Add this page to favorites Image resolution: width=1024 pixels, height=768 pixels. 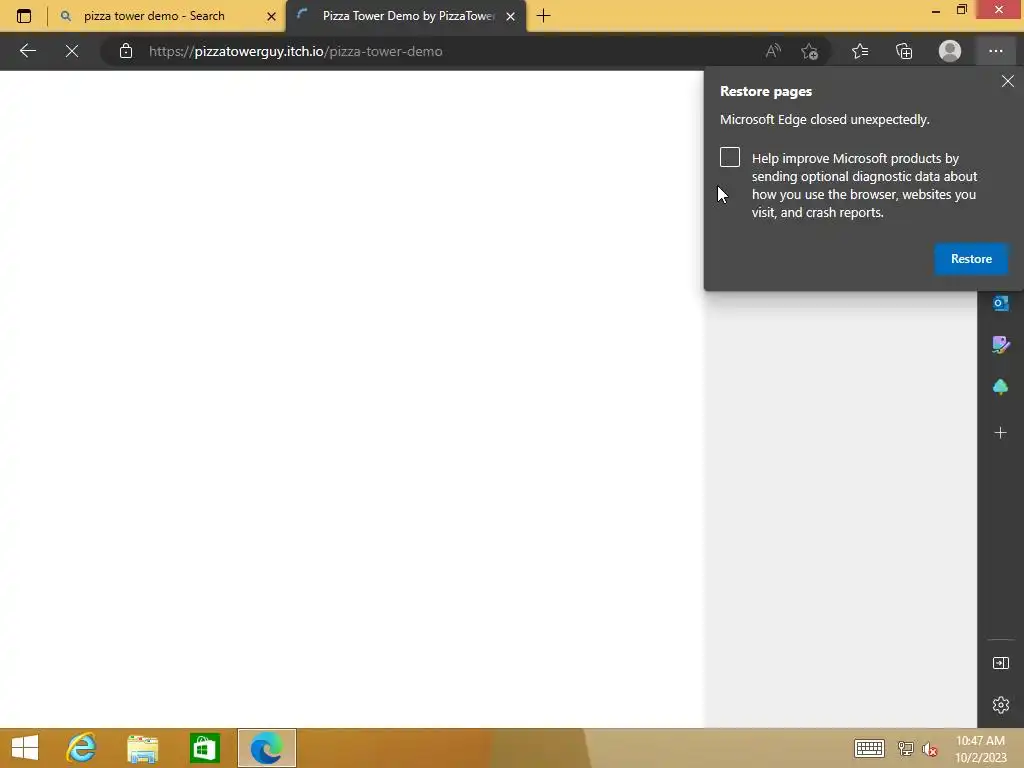(x=810, y=51)
